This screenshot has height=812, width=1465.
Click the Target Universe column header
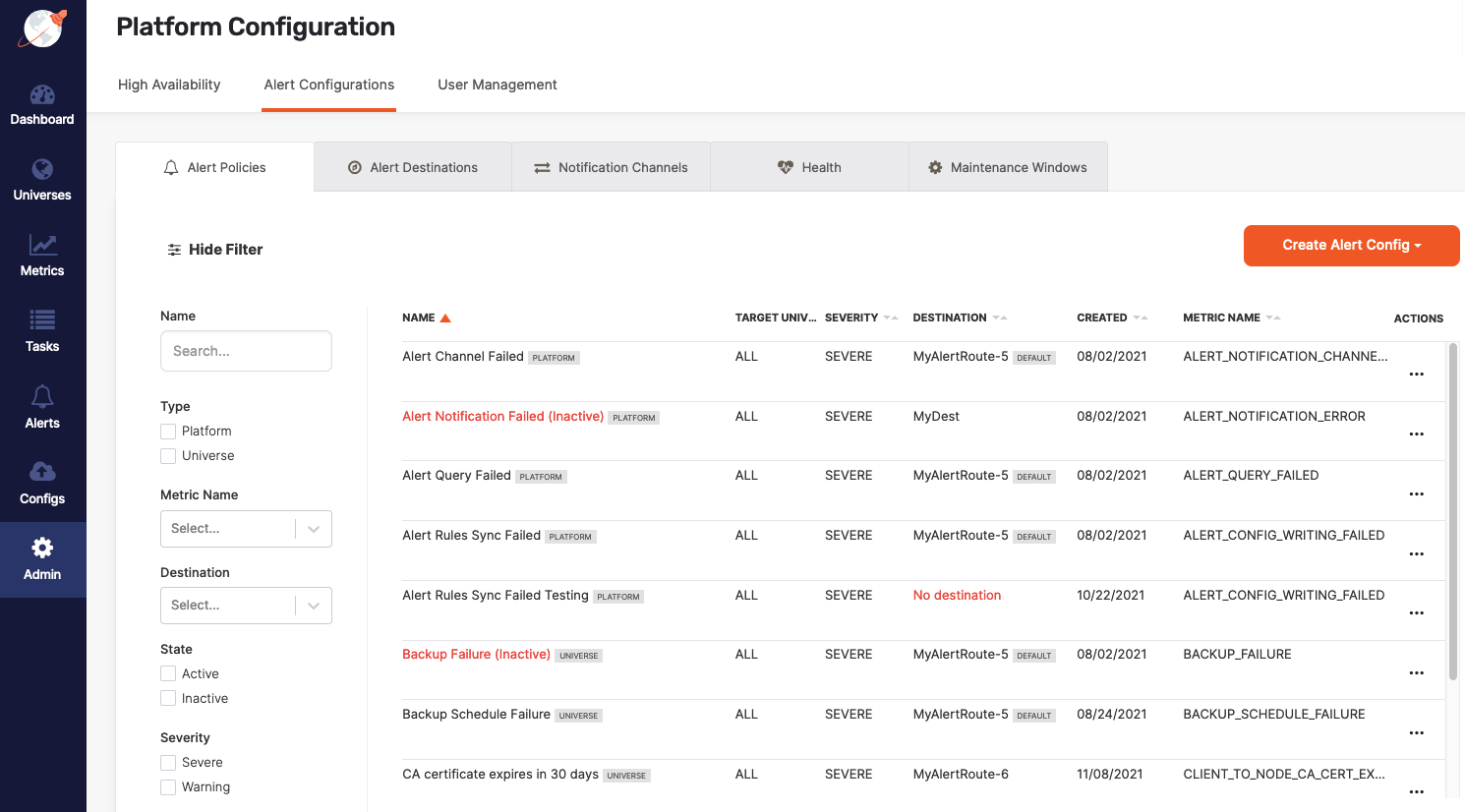[775, 318]
